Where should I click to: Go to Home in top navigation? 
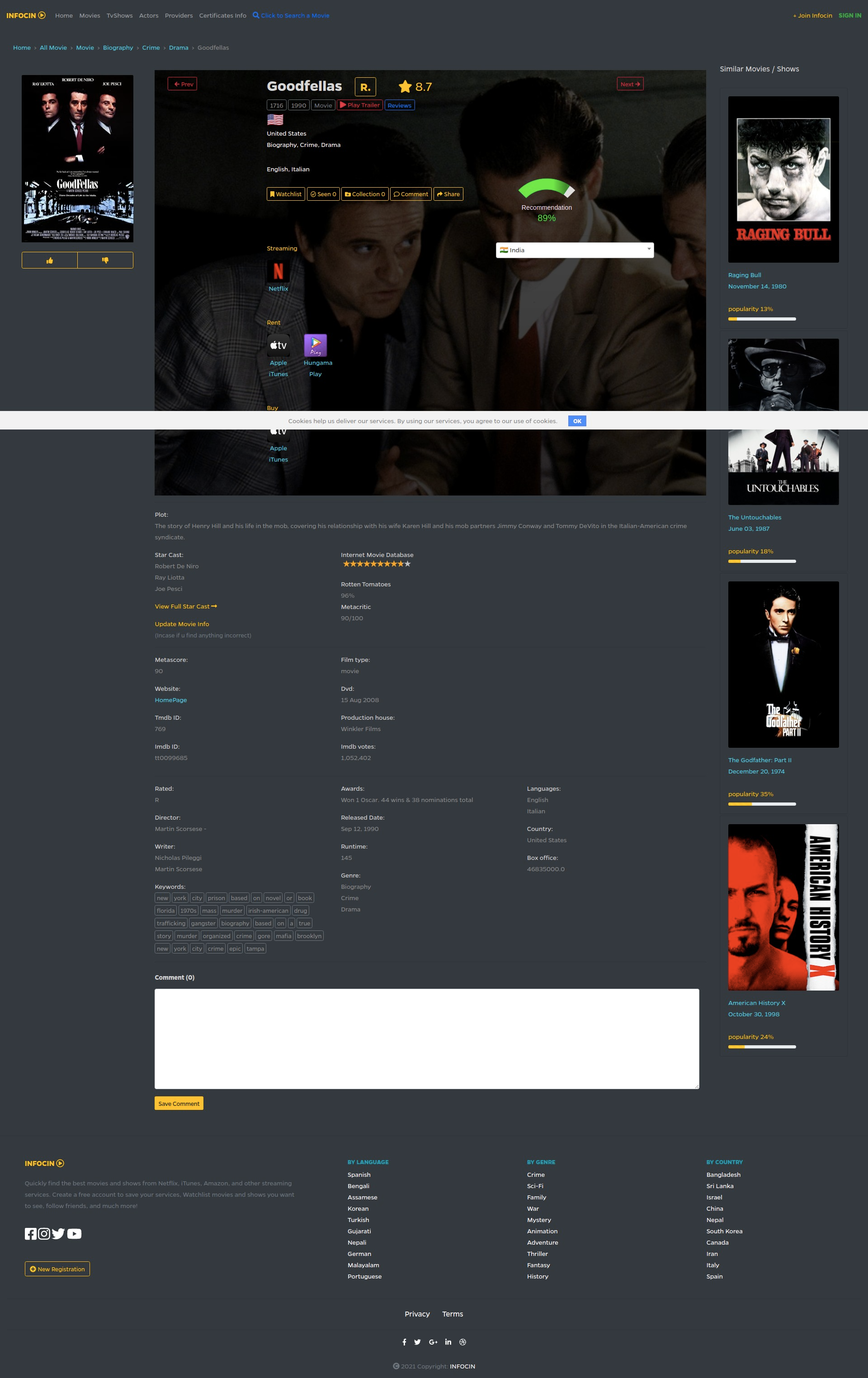[x=64, y=15]
